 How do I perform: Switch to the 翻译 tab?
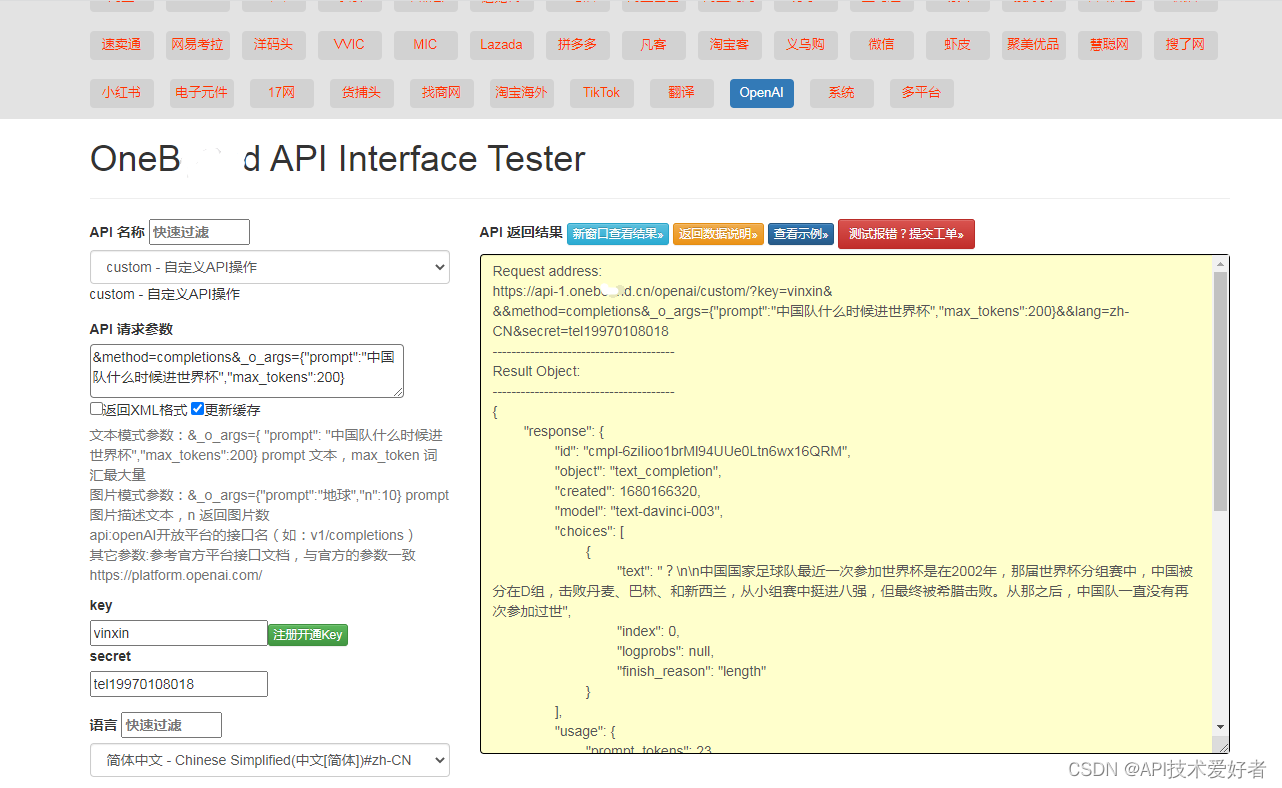(681, 93)
